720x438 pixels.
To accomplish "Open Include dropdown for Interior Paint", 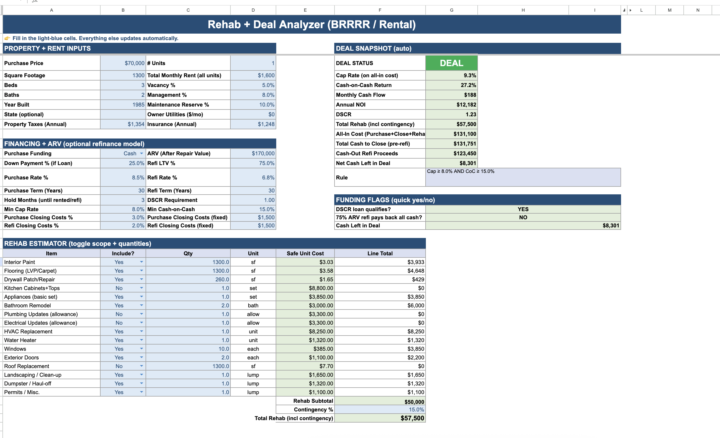I will pos(141,262).
